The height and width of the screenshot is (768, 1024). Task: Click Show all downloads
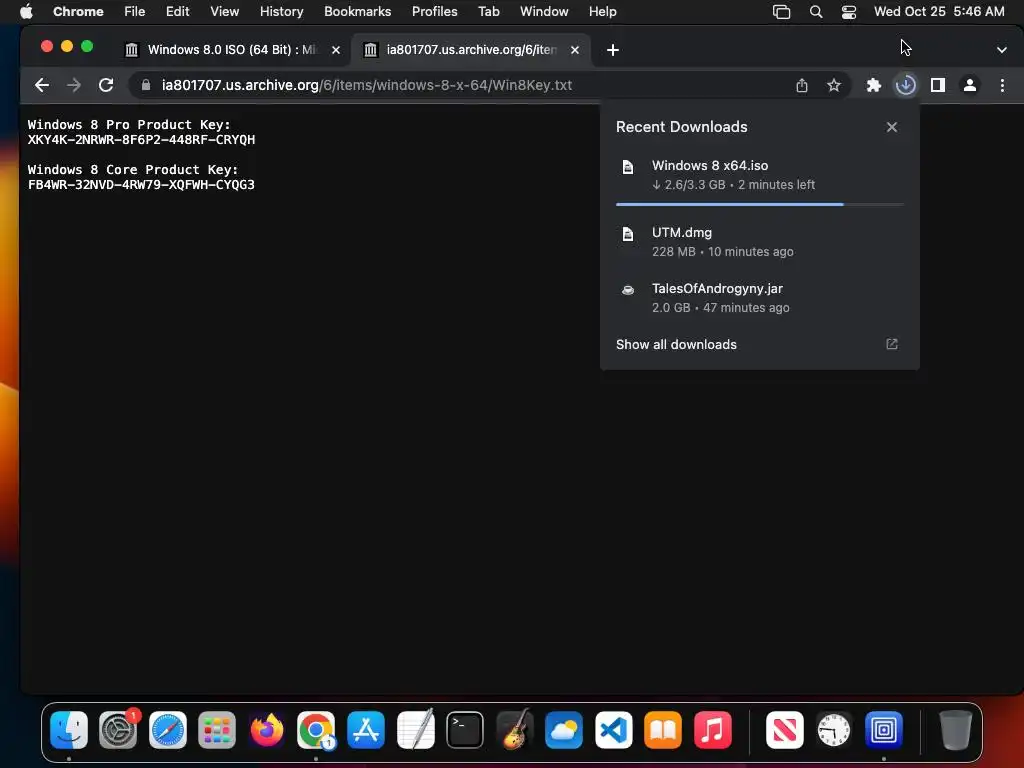(x=676, y=344)
